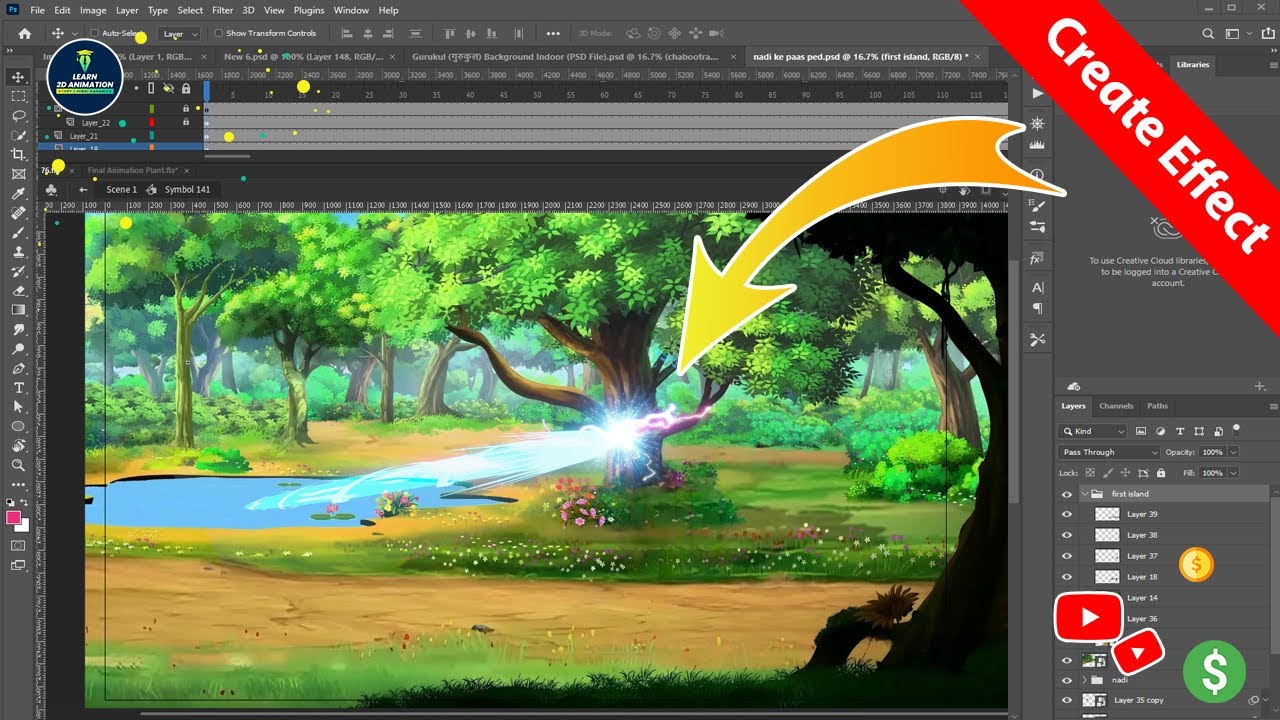Image resolution: width=1280 pixels, height=720 pixels.
Task: Select the History Brush tool
Action: tap(18, 271)
